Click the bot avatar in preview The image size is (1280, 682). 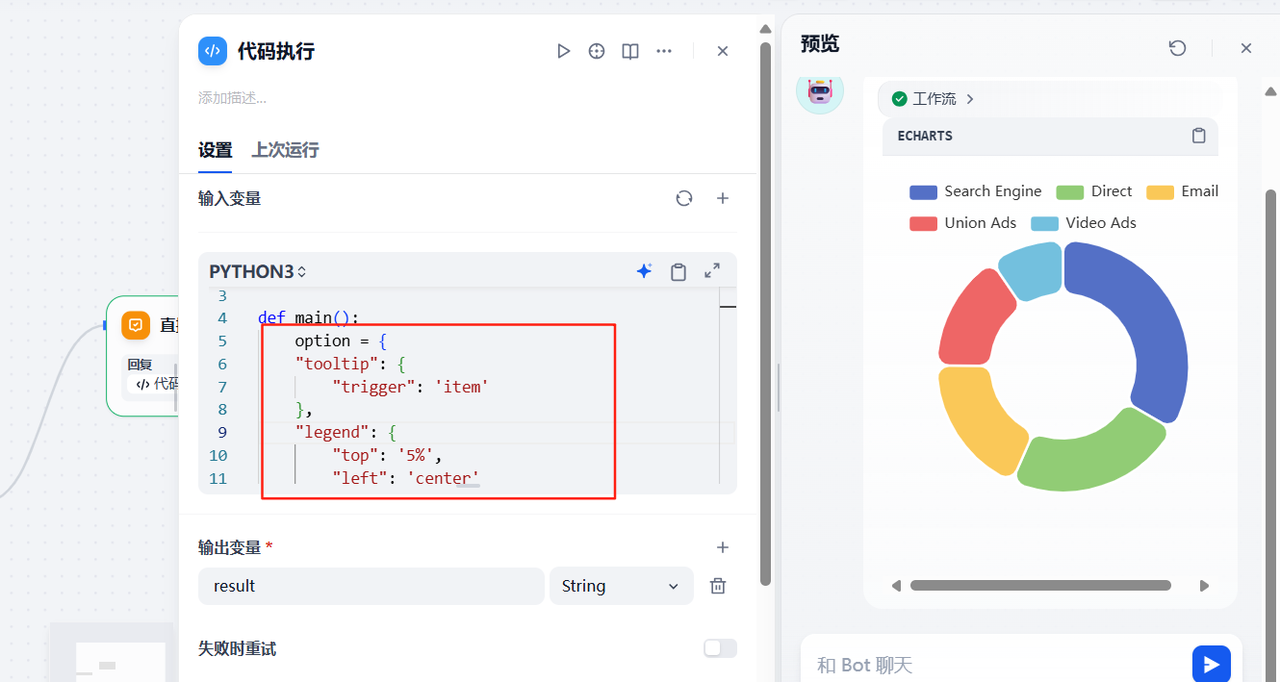click(x=820, y=91)
